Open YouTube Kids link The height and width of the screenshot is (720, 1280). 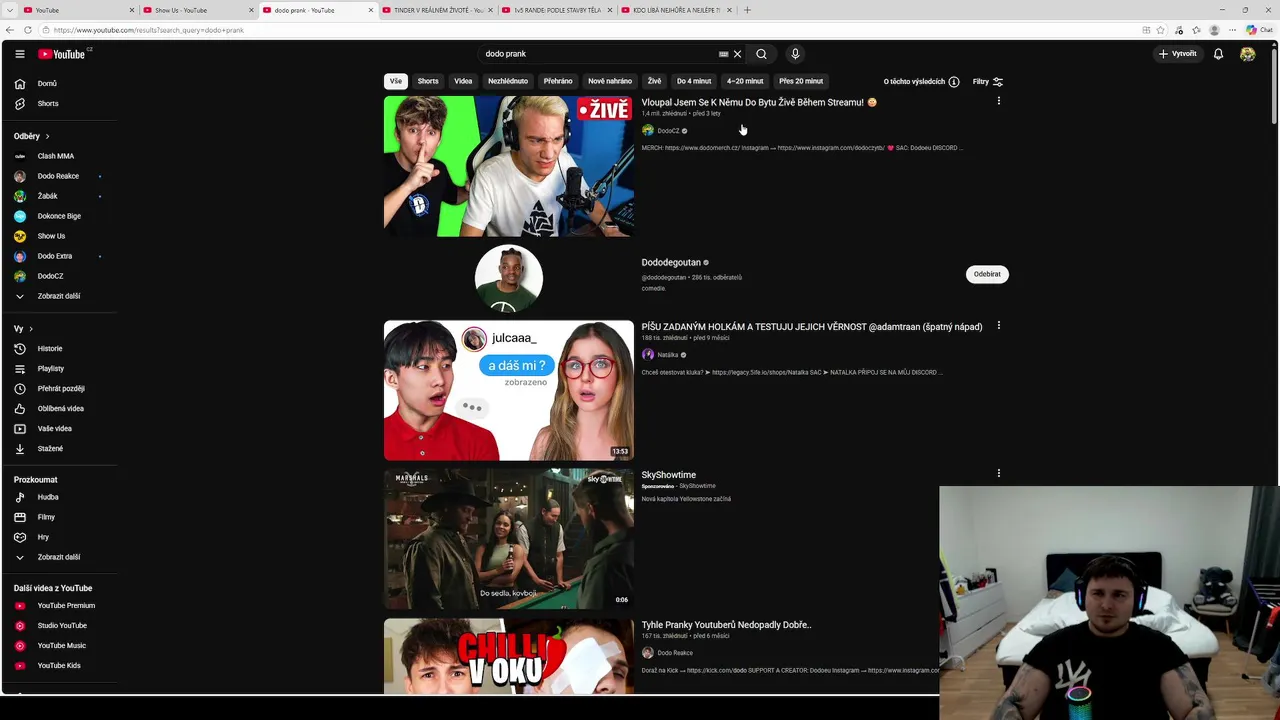(59, 666)
